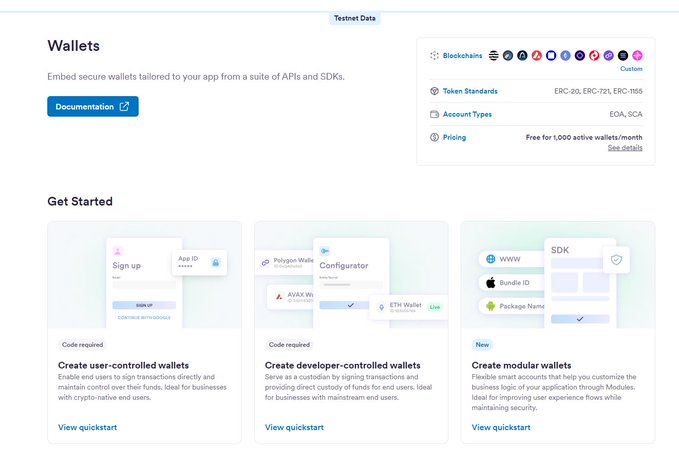Viewport: 679px width, 462px height.
Task: Click the Live badge on ETH Wallet
Action: (x=435, y=307)
